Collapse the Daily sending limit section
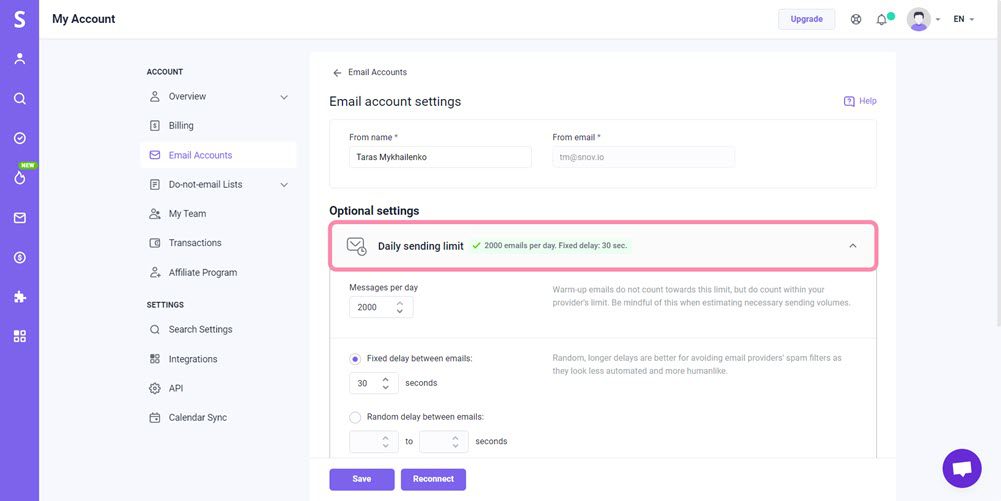Screen dimensions: 1001x501 coord(852,246)
